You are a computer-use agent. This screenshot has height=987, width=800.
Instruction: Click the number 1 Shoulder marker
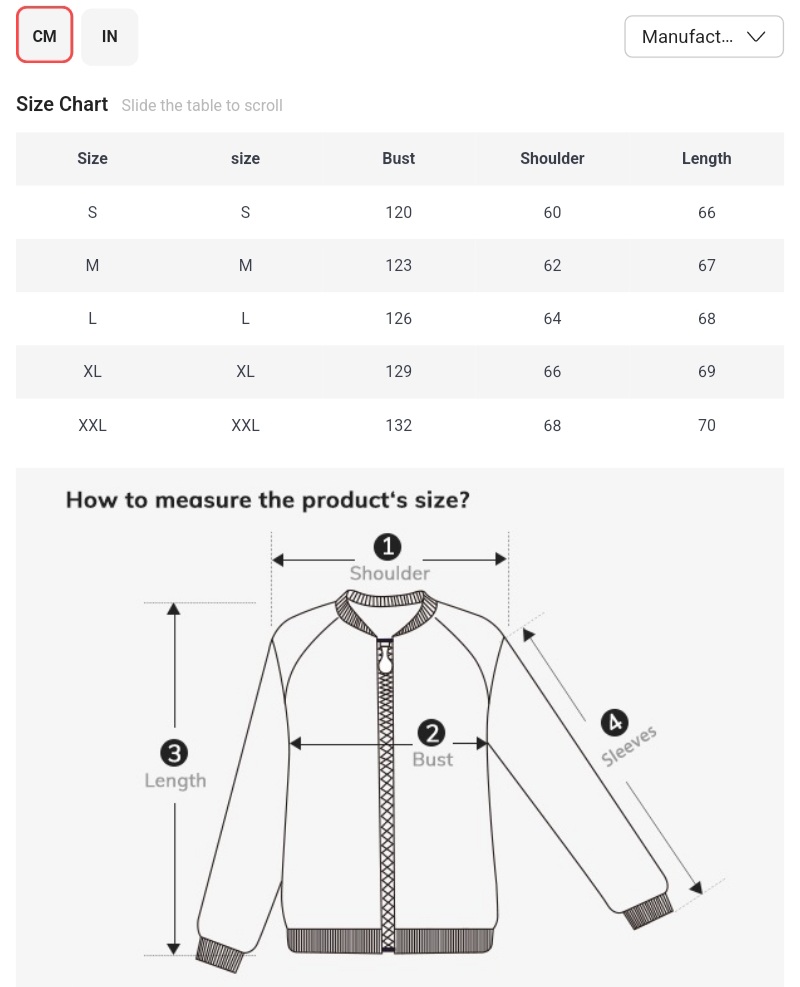pyautogui.click(x=387, y=547)
